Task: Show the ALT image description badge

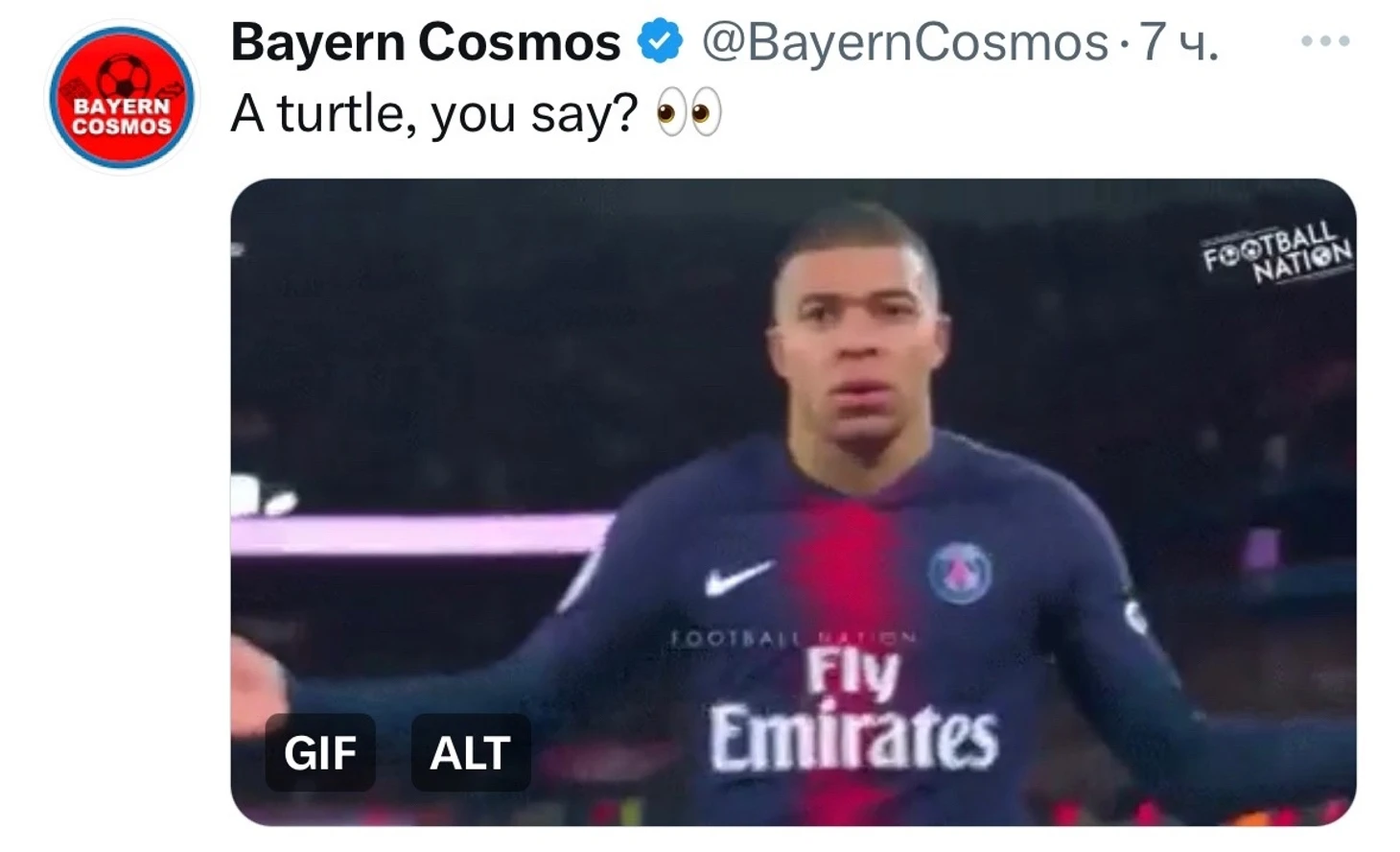Action: point(470,752)
